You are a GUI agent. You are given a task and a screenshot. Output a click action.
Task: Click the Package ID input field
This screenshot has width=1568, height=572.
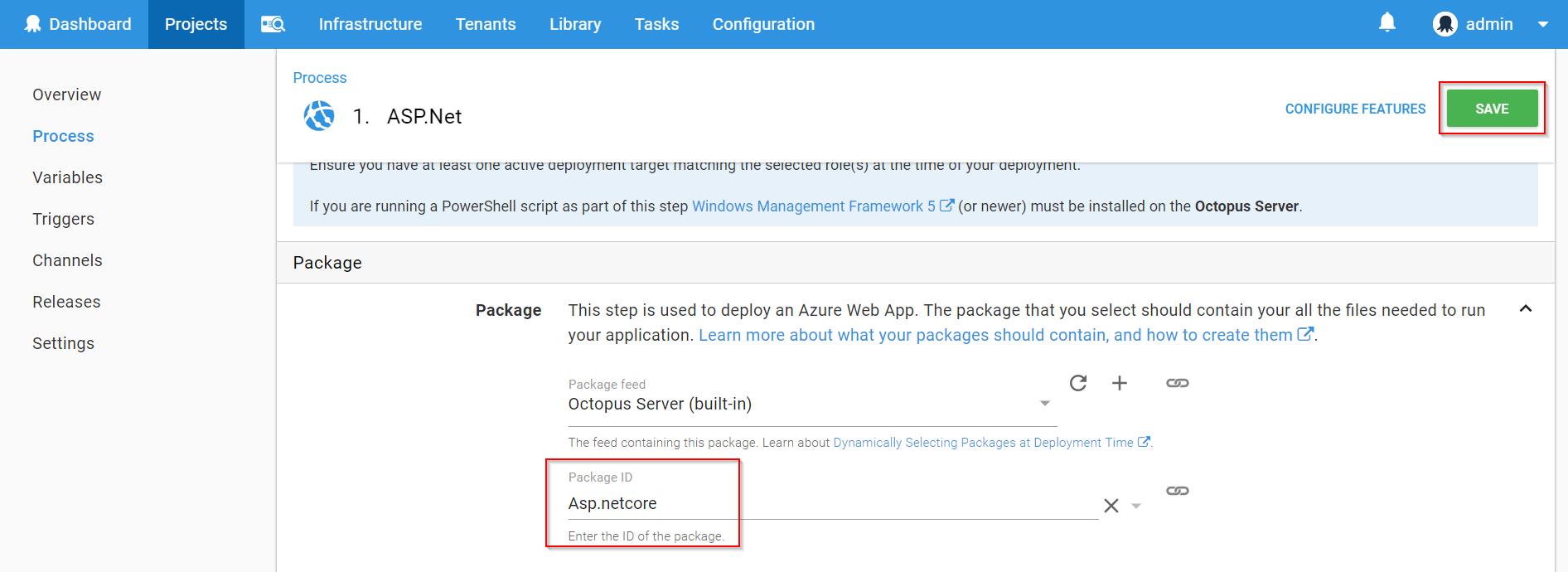pyautogui.click(x=833, y=503)
